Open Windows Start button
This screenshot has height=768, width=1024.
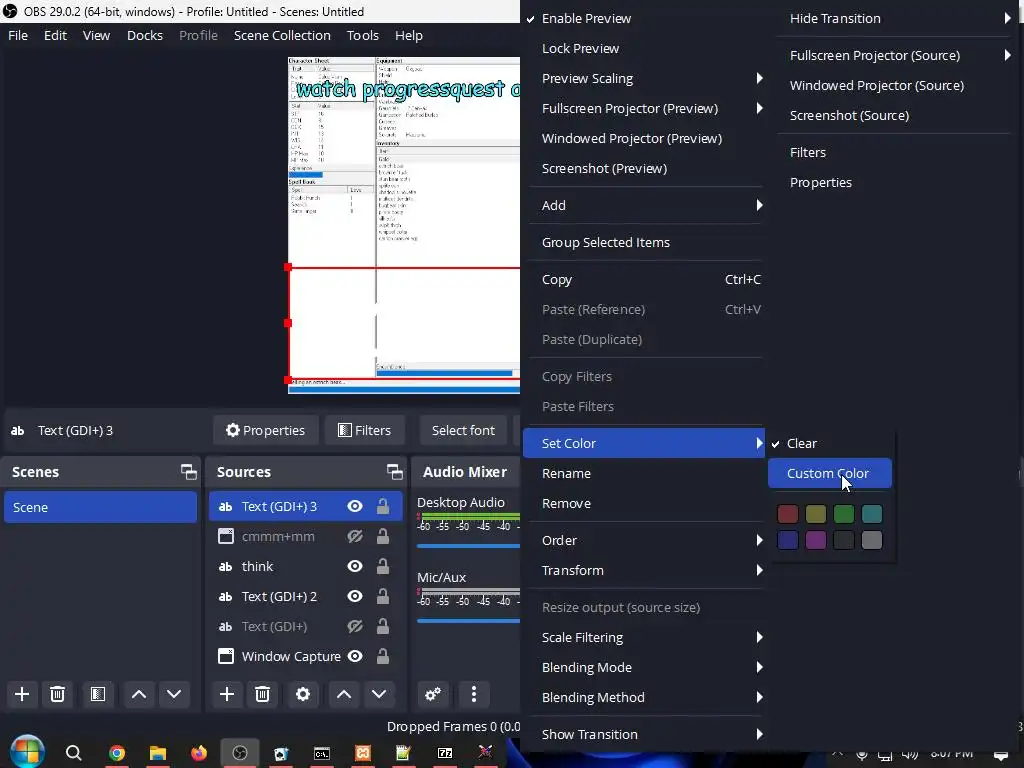coord(27,752)
